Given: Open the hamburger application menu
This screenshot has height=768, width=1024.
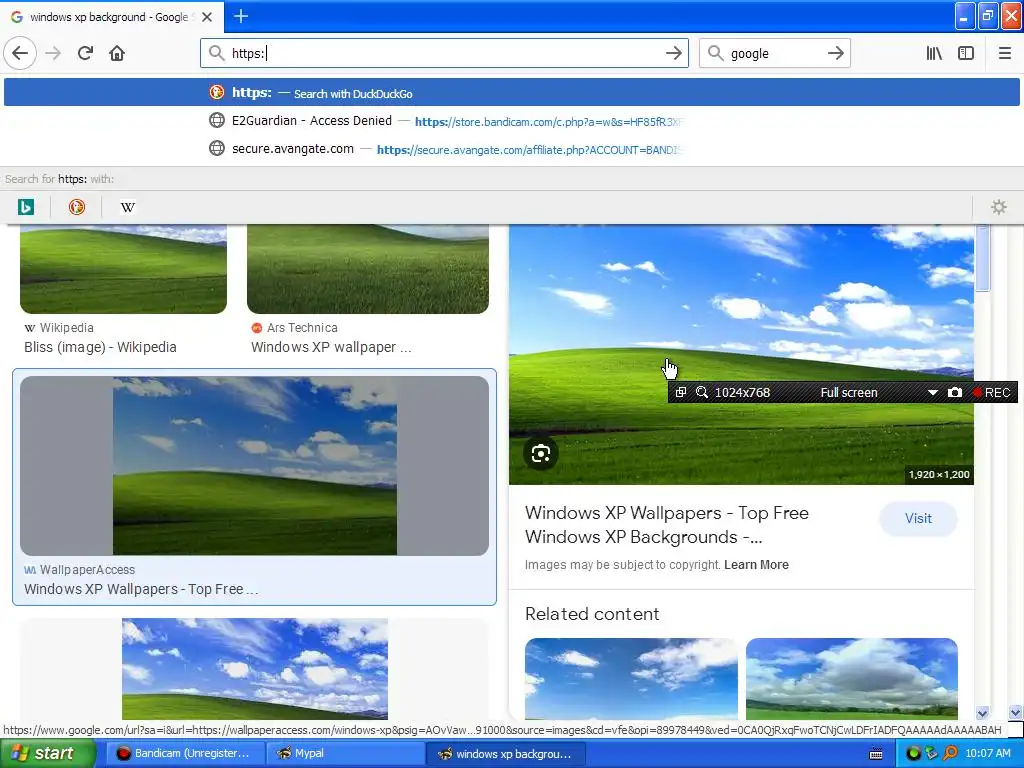Looking at the screenshot, I should tap(1004, 53).
